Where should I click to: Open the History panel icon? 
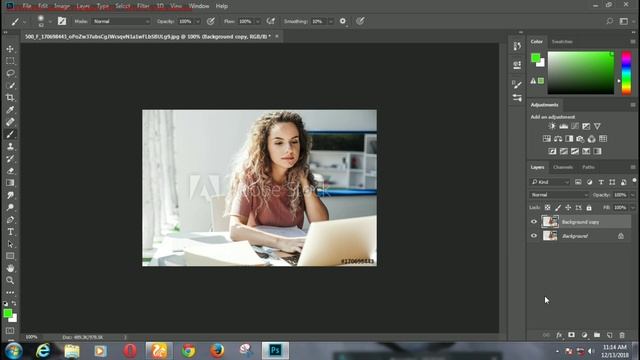(x=517, y=46)
